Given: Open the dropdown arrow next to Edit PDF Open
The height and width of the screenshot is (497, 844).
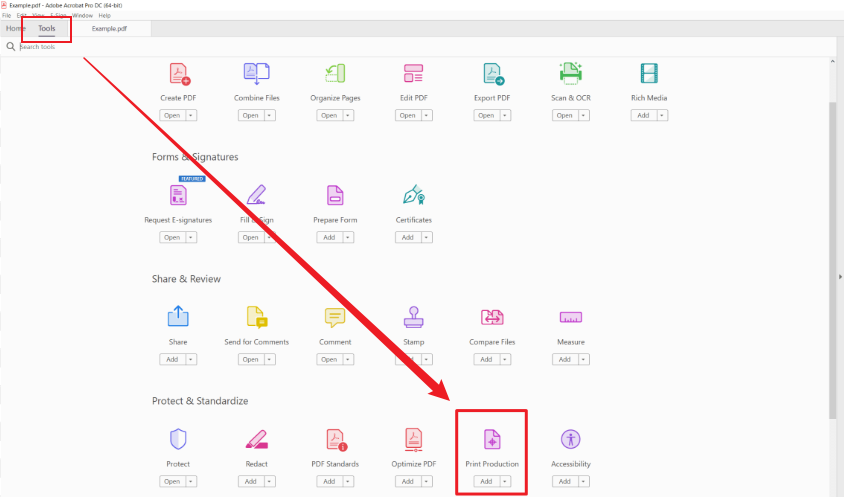Looking at the screenshot, I should tap(426, 115).
